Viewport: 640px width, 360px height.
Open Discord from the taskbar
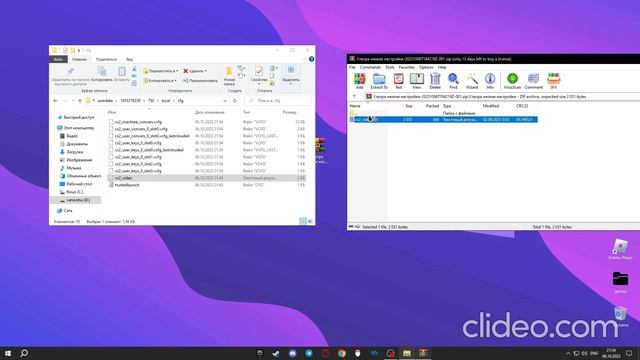[x=292, y=353]
